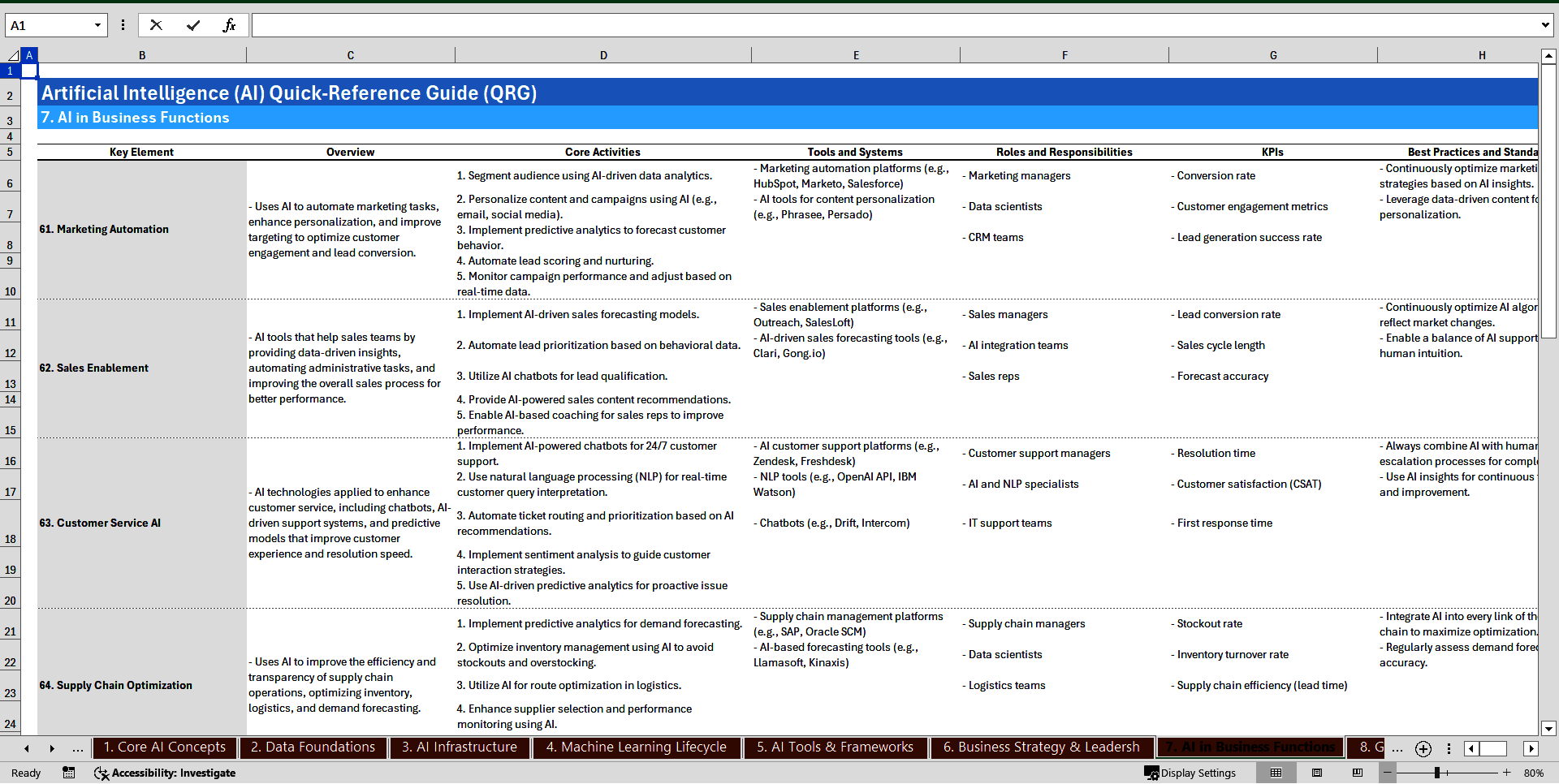Image resolution: width=1559 pixels, height=784 pixels.
Task: Open Display Settings from the status bar
Action: pyautogui.click(x=1190, y=773)
